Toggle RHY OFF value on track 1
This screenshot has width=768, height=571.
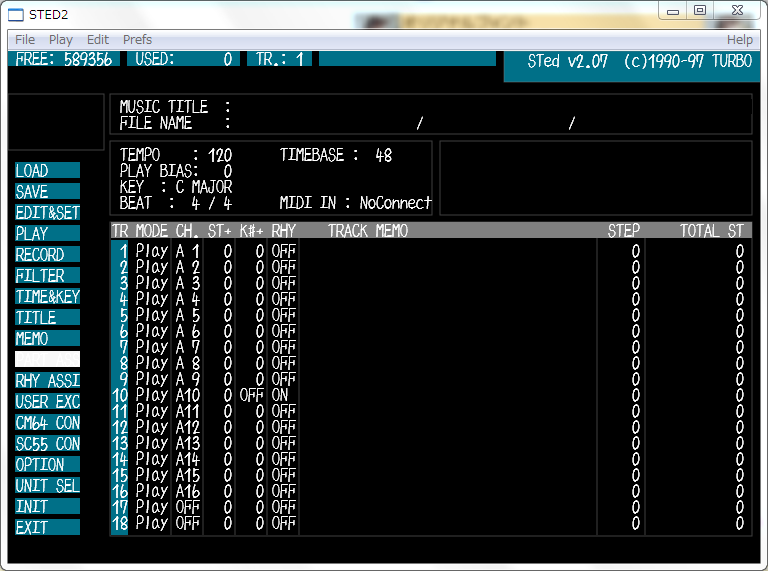[284, 251]
